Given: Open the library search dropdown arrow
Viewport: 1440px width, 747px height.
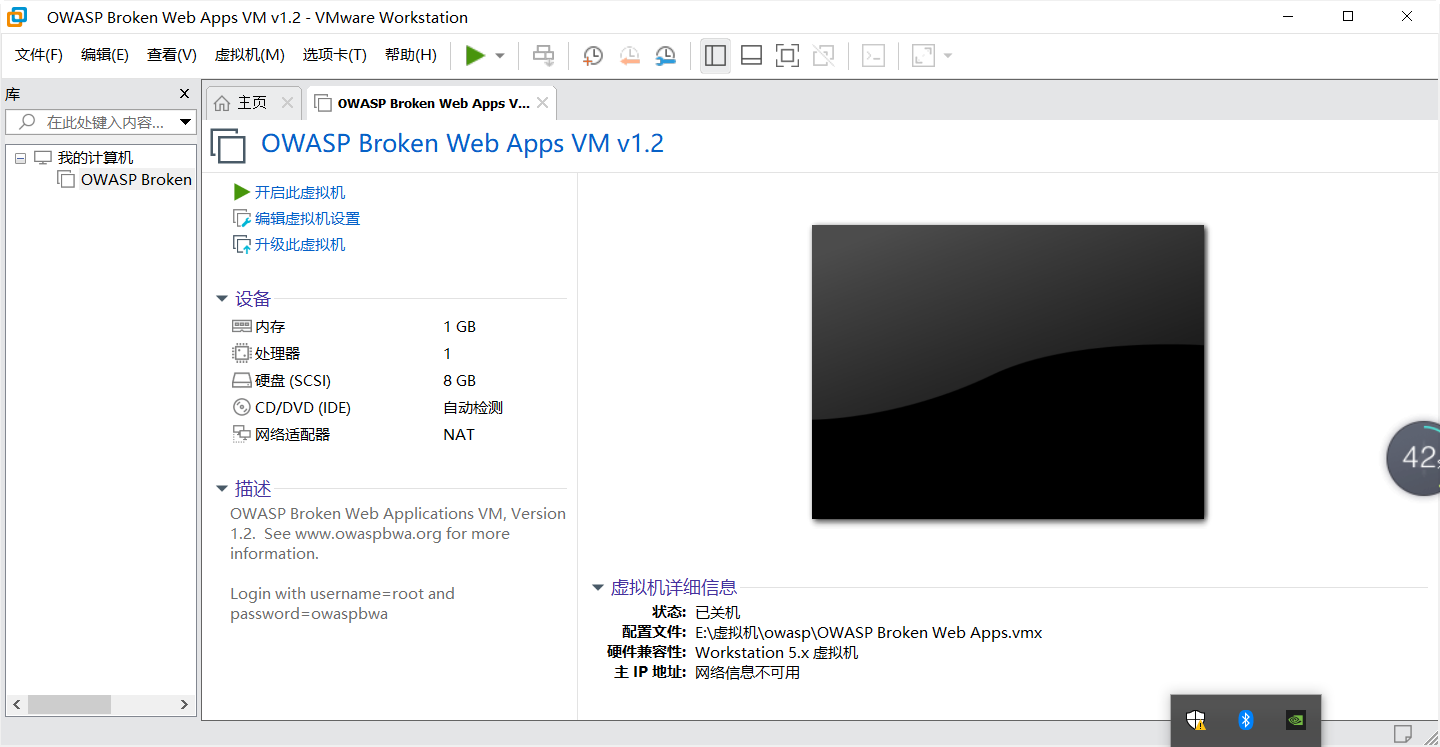Looking at the screenshot, I should click(x=186, y=122).
